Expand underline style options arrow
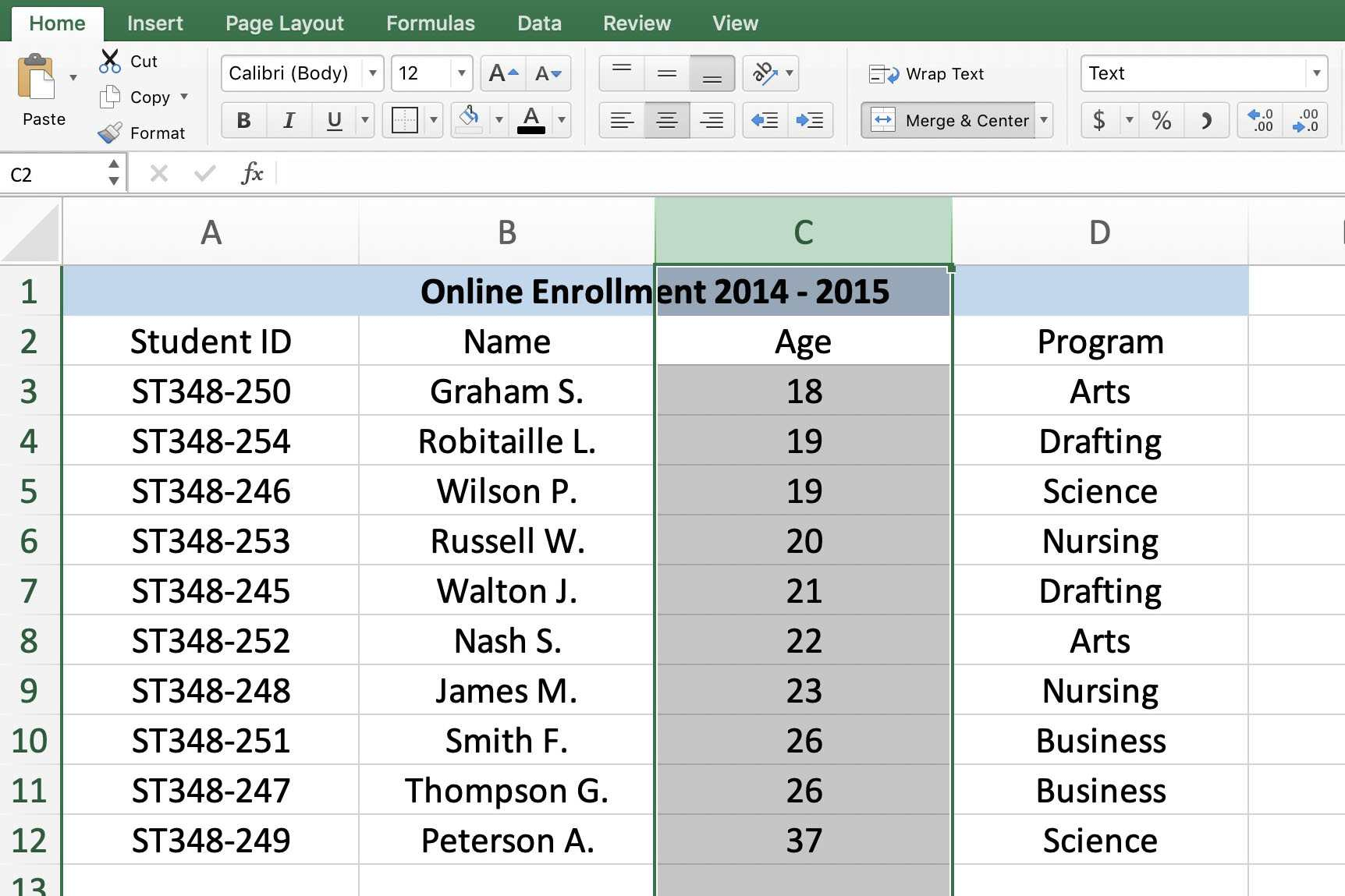This screenshot has height=896, width=1345. [364, 120]
